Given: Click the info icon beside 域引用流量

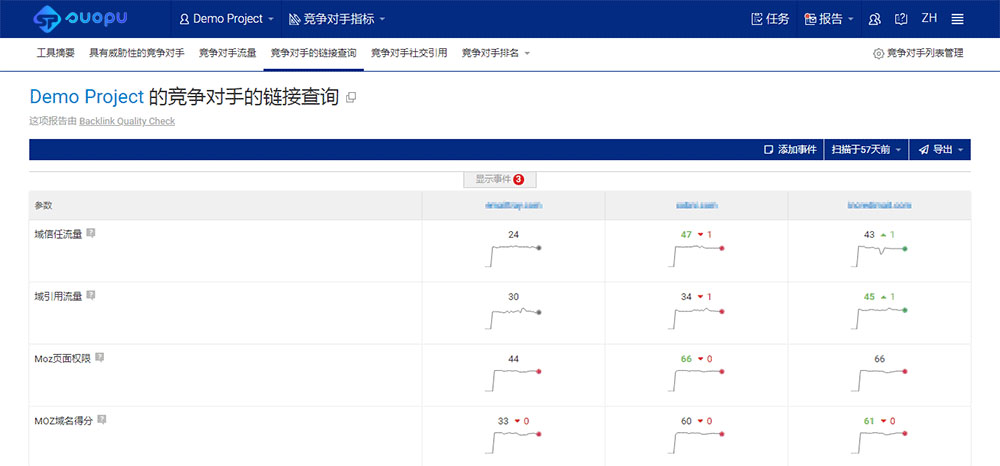Looking at the screenshot, I should [x=91, y=295].
